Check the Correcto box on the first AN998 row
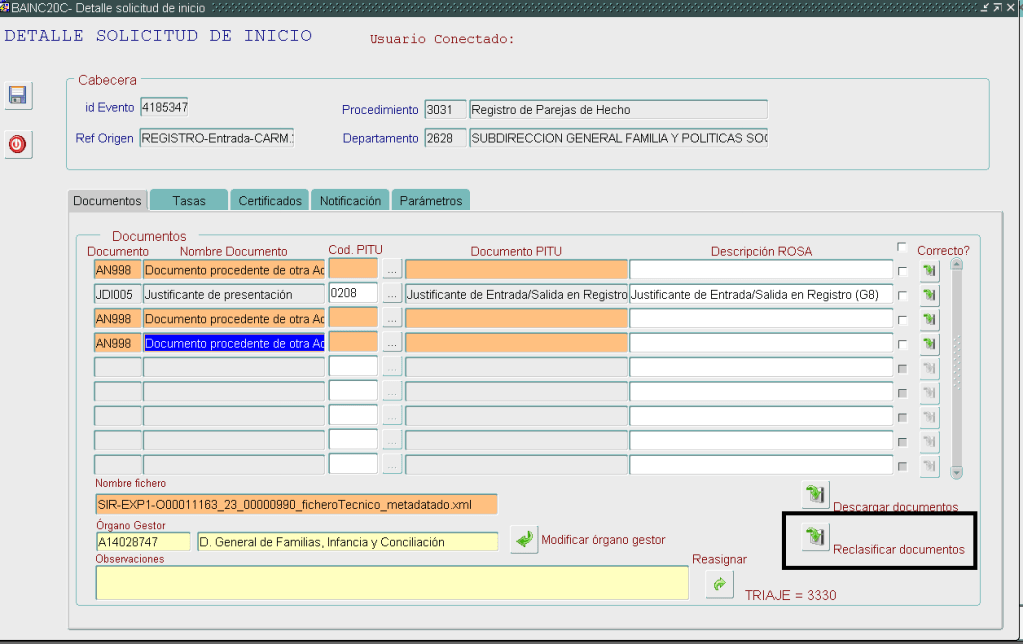The height and width of the screenshot is (644, 1023). point(903,271)
